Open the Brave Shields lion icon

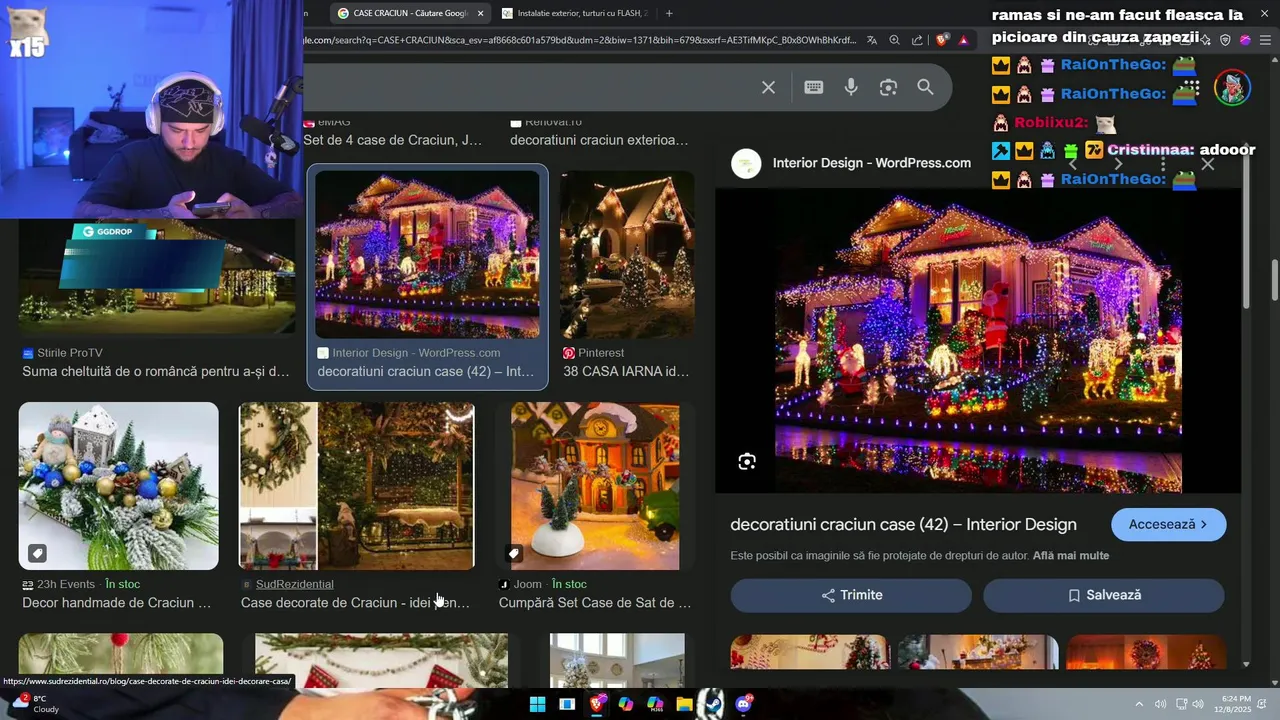(942, 40)
